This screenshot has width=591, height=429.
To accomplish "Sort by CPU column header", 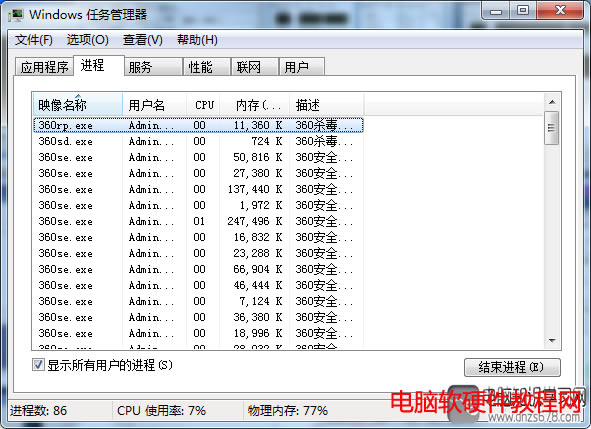I will tap(204, 105).
